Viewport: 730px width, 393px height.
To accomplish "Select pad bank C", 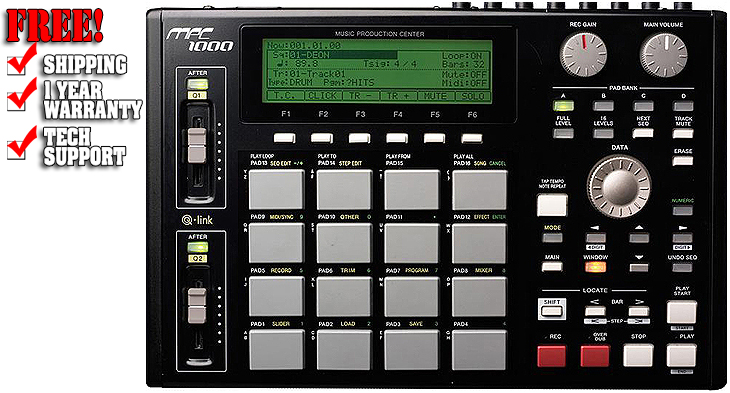I will click(643, 106).
